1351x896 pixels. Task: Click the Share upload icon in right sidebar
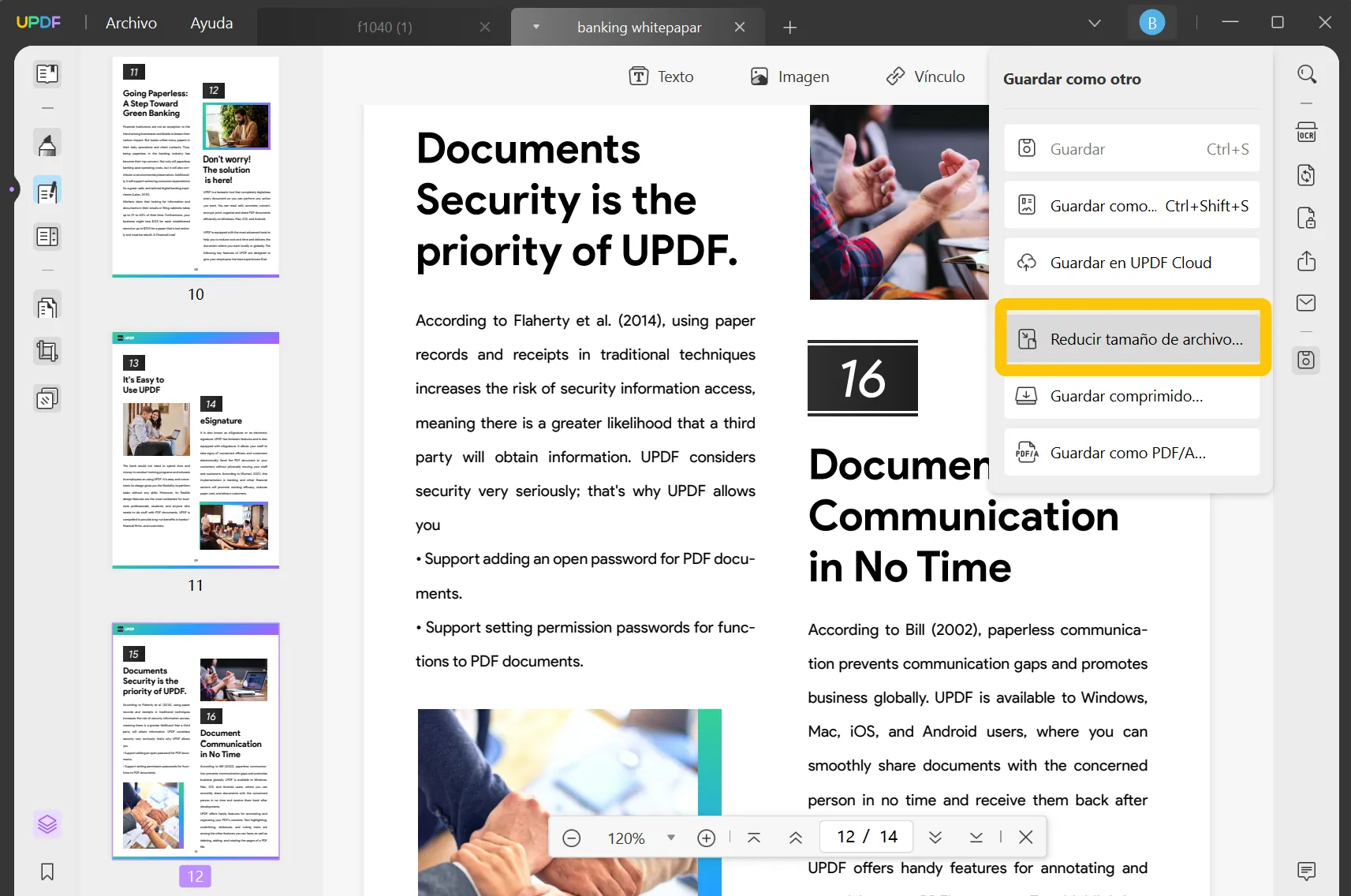pos(1307,260)
